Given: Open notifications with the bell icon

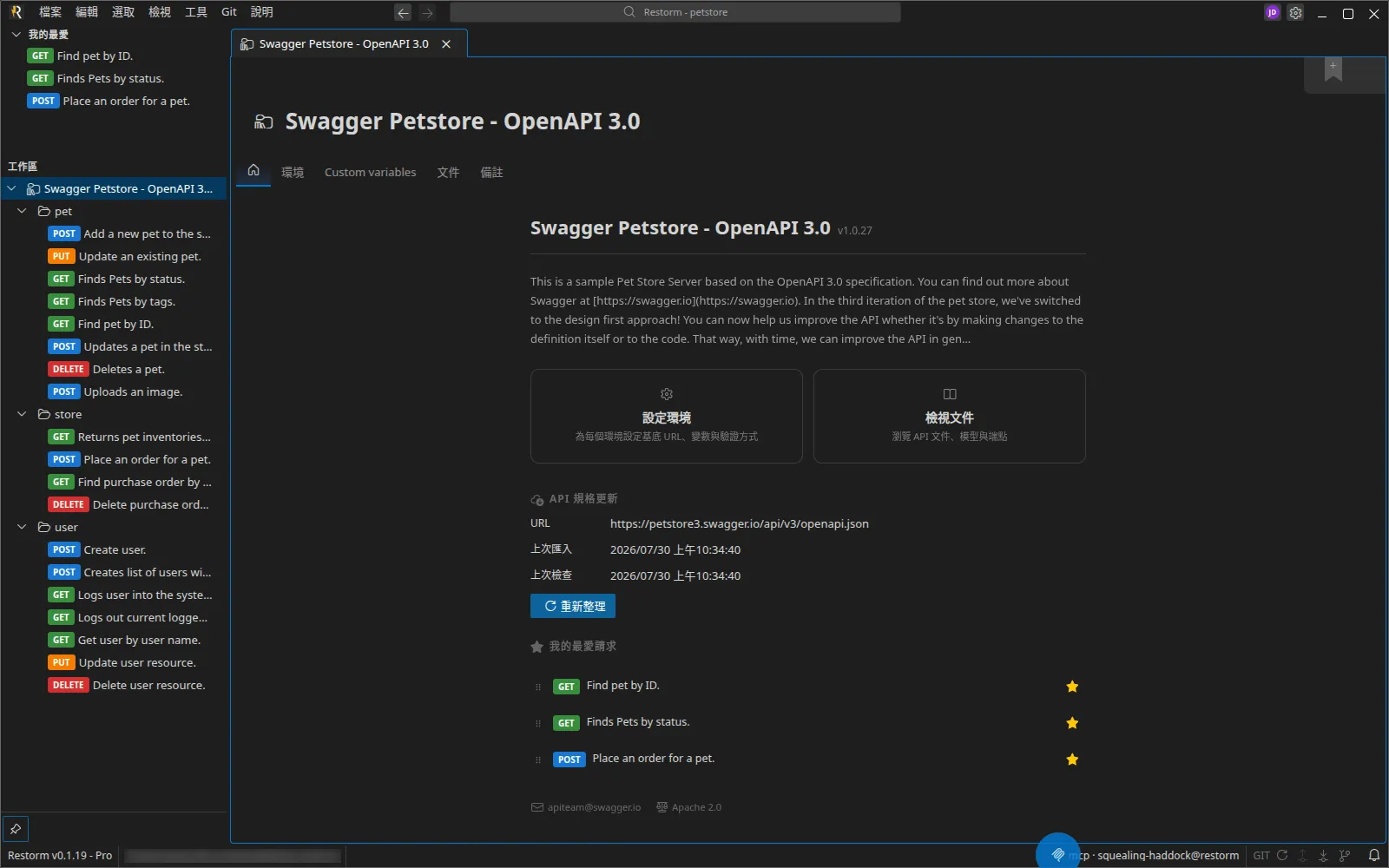Looking at the screenshot, I should coord(1374,855).
